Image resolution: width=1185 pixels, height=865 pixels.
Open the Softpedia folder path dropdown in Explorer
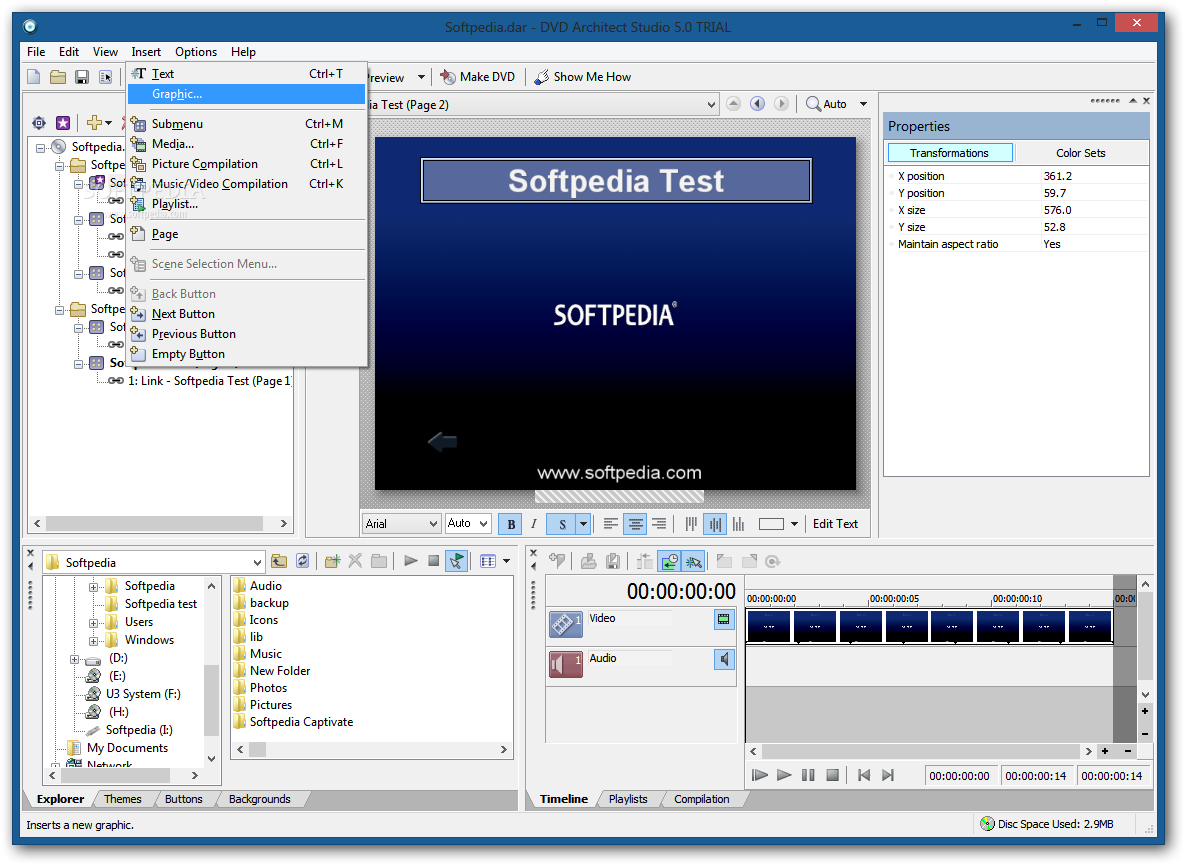pos(258,563)
